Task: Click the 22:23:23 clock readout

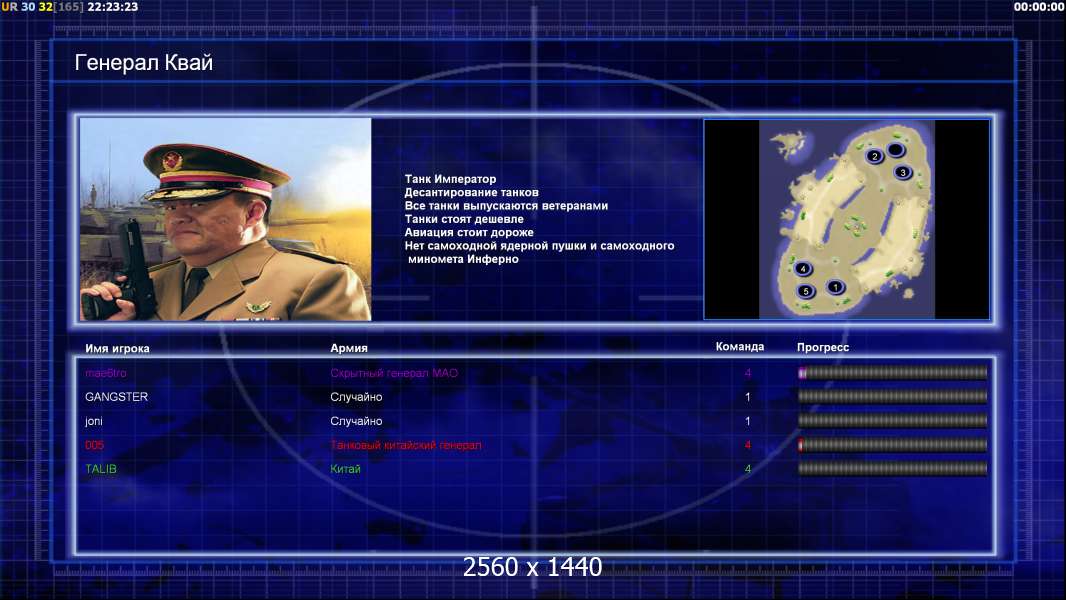Action: coord(113,7)
